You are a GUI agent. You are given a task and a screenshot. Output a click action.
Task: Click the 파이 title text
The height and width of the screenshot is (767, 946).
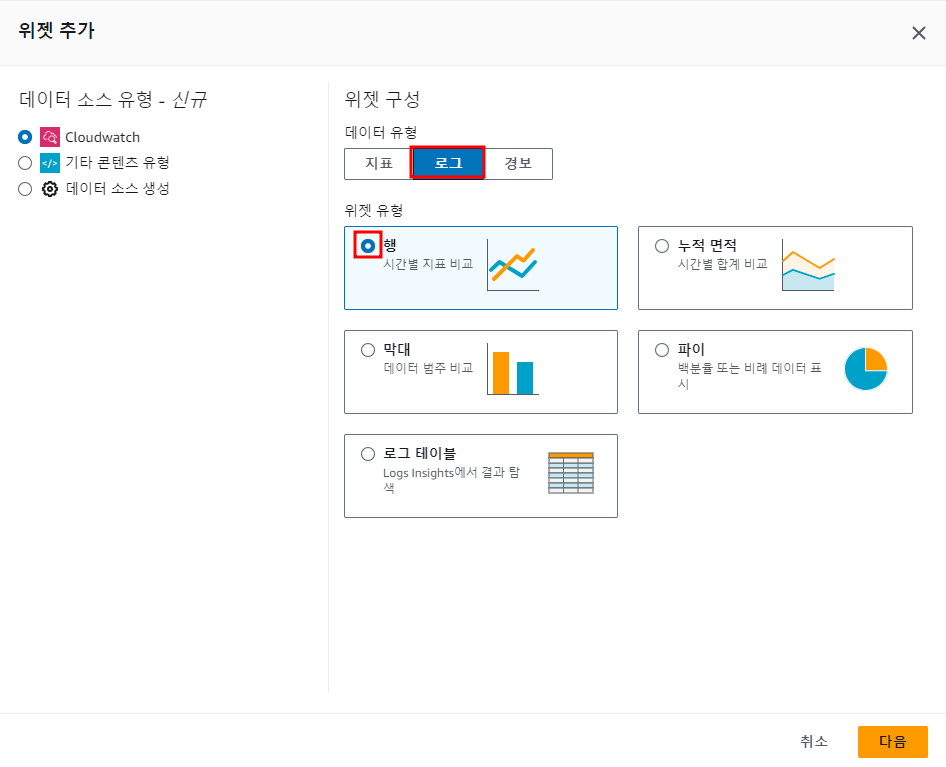point(691,349)
